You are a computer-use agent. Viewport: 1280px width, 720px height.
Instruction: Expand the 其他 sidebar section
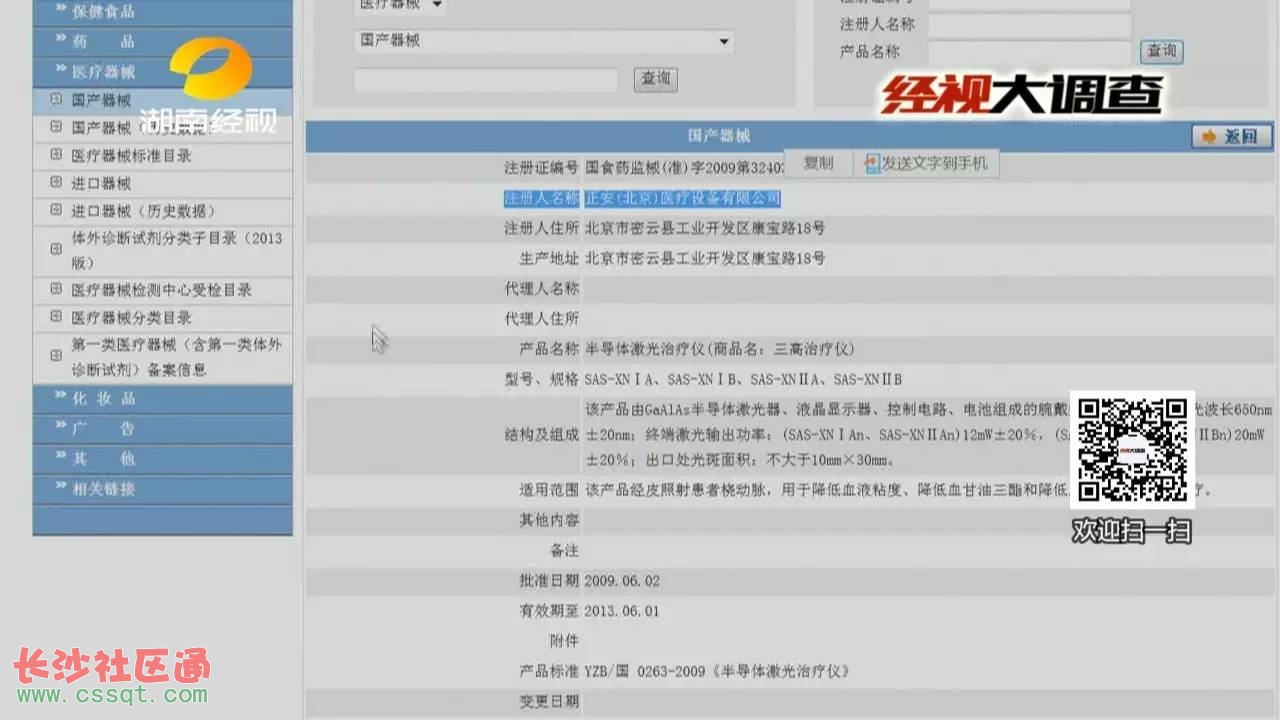click(x=163, y=459)
